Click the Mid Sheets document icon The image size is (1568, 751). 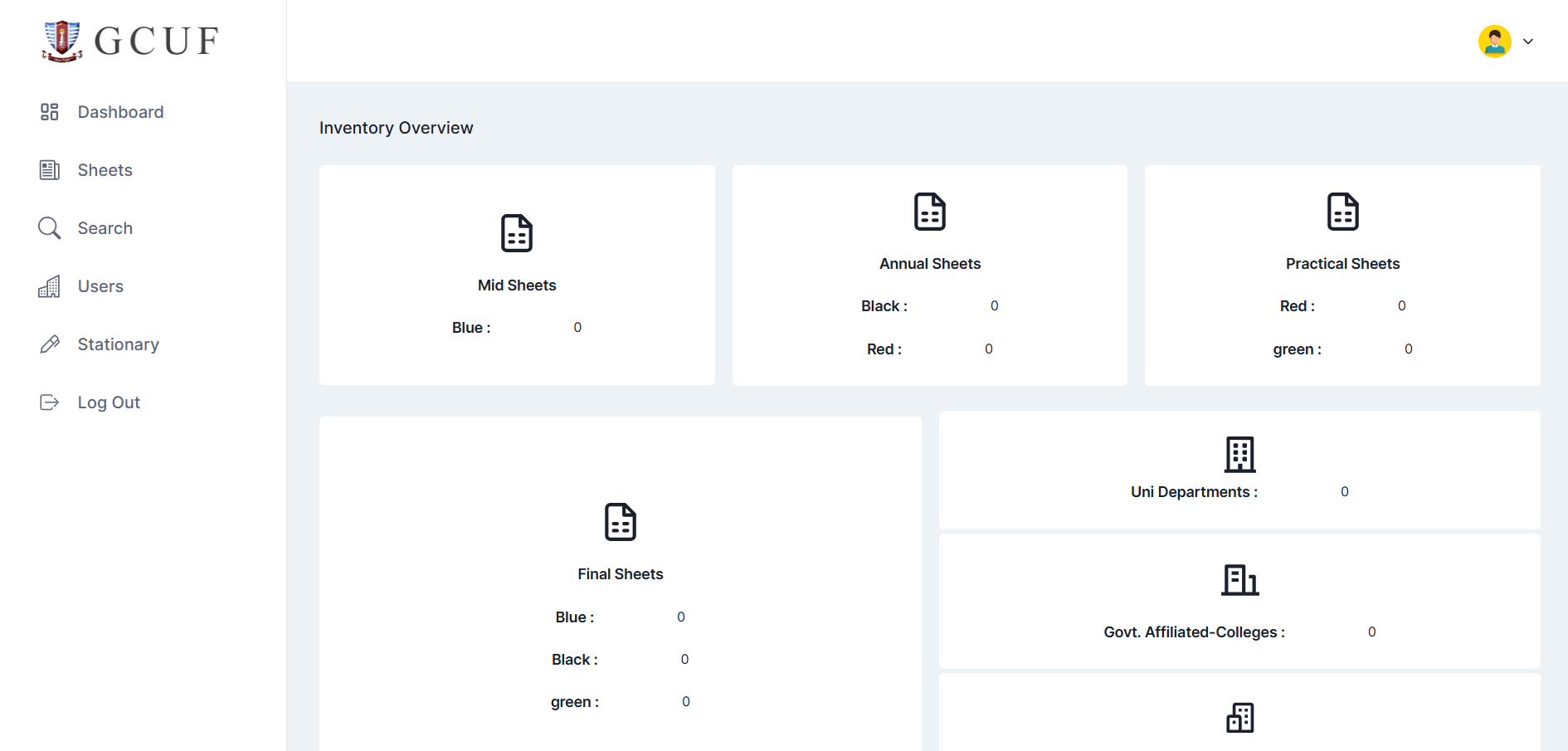[517, 233]
